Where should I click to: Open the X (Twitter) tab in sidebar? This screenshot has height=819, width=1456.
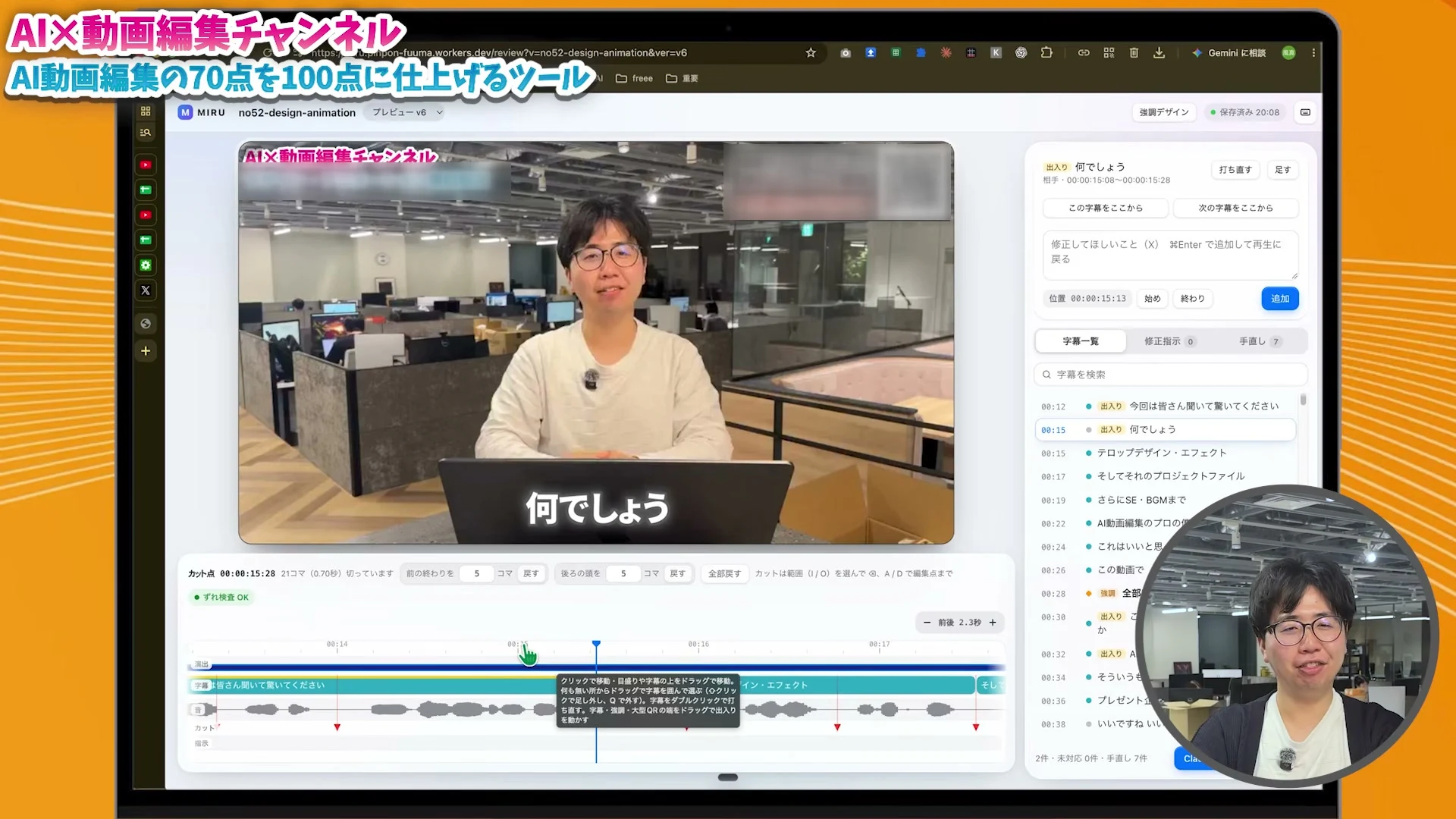click(x=146, y=290)
